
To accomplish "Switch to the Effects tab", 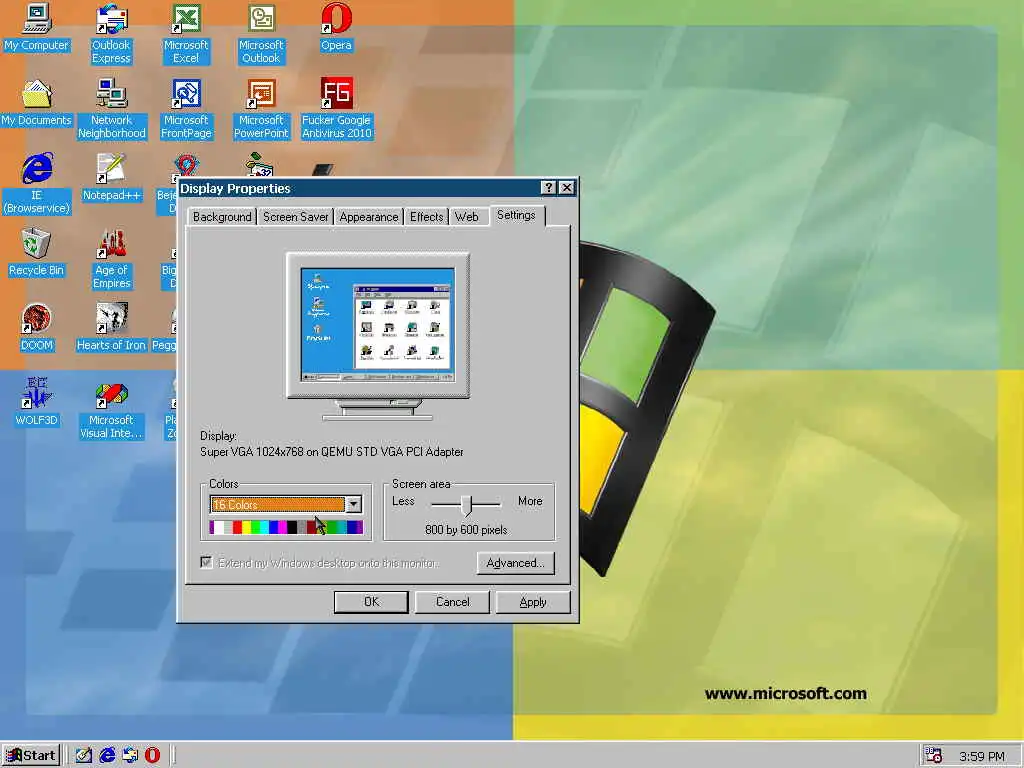I will pyautogui.click(x=426, y=217).
